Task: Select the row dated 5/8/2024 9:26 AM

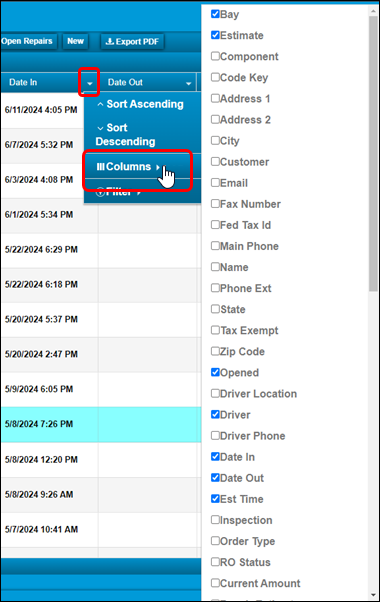Action: [x=101, y=495]
